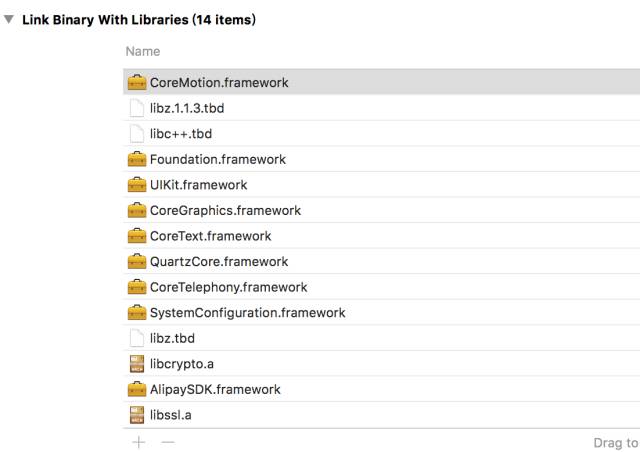
Task: Select the Foundation.framework toolbox icon
Action: pos(137,159)
